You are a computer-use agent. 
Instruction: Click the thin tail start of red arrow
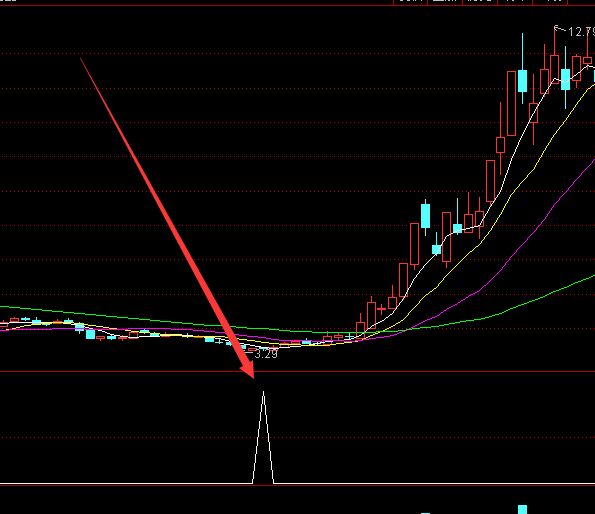81,59
